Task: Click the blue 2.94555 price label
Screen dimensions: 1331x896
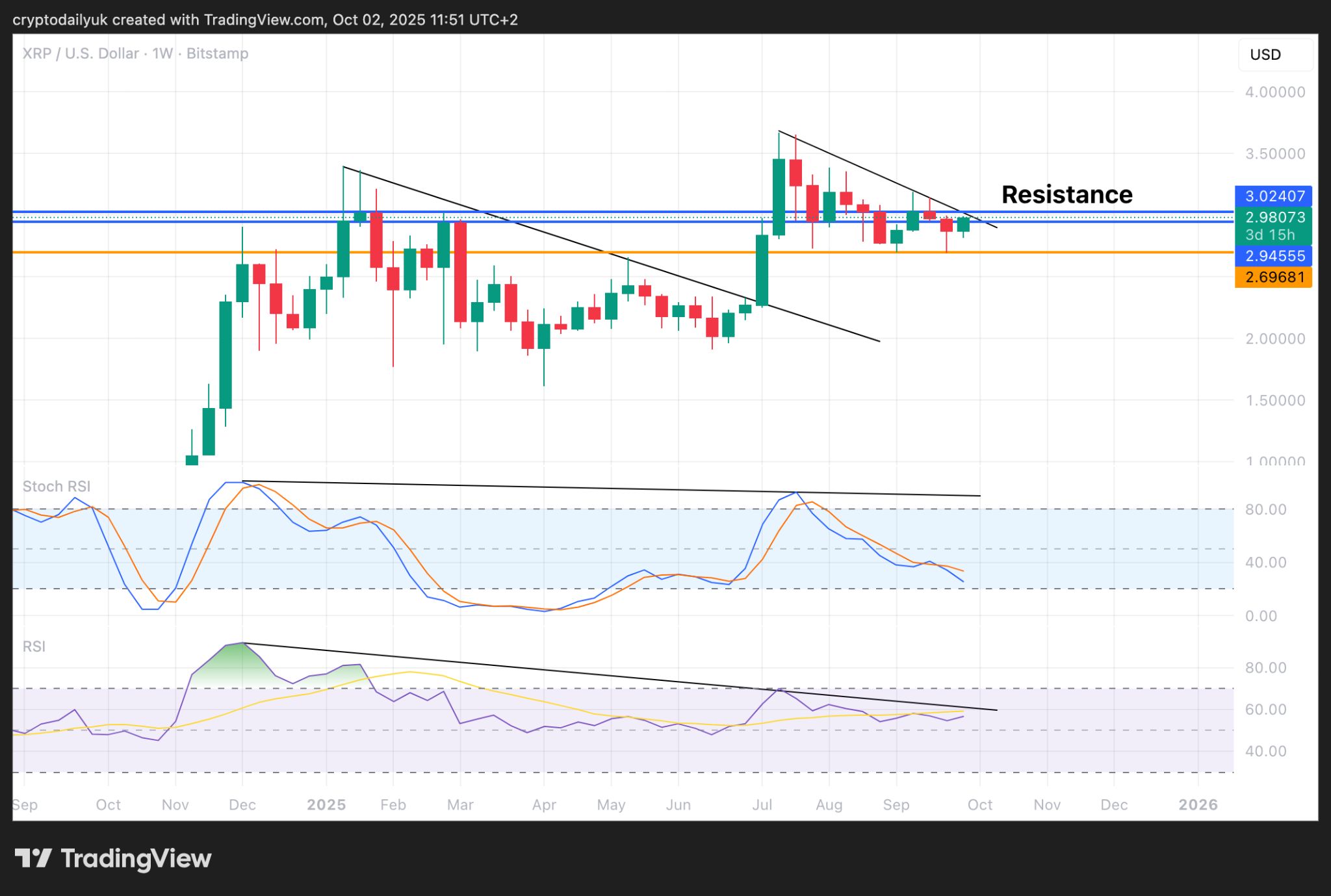Action: point(1274,255)
